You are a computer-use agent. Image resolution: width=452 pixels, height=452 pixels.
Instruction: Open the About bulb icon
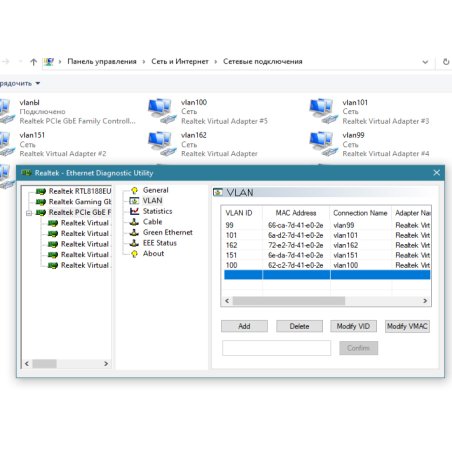pyautogui.click(x=134, y=254)
